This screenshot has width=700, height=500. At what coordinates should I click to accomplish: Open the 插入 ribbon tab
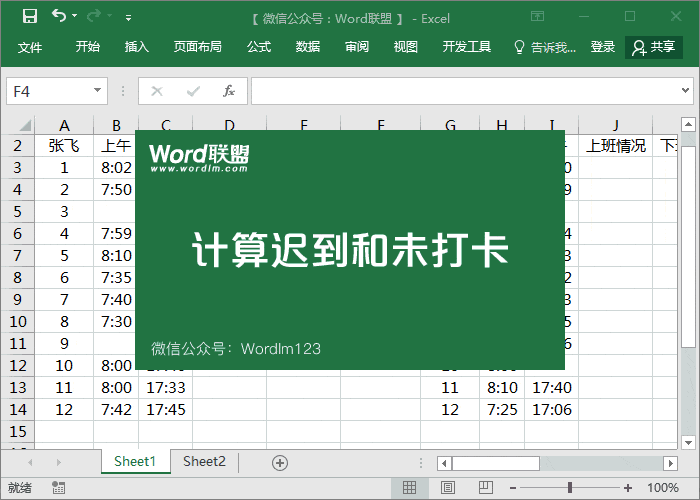[x=137, y=47]
